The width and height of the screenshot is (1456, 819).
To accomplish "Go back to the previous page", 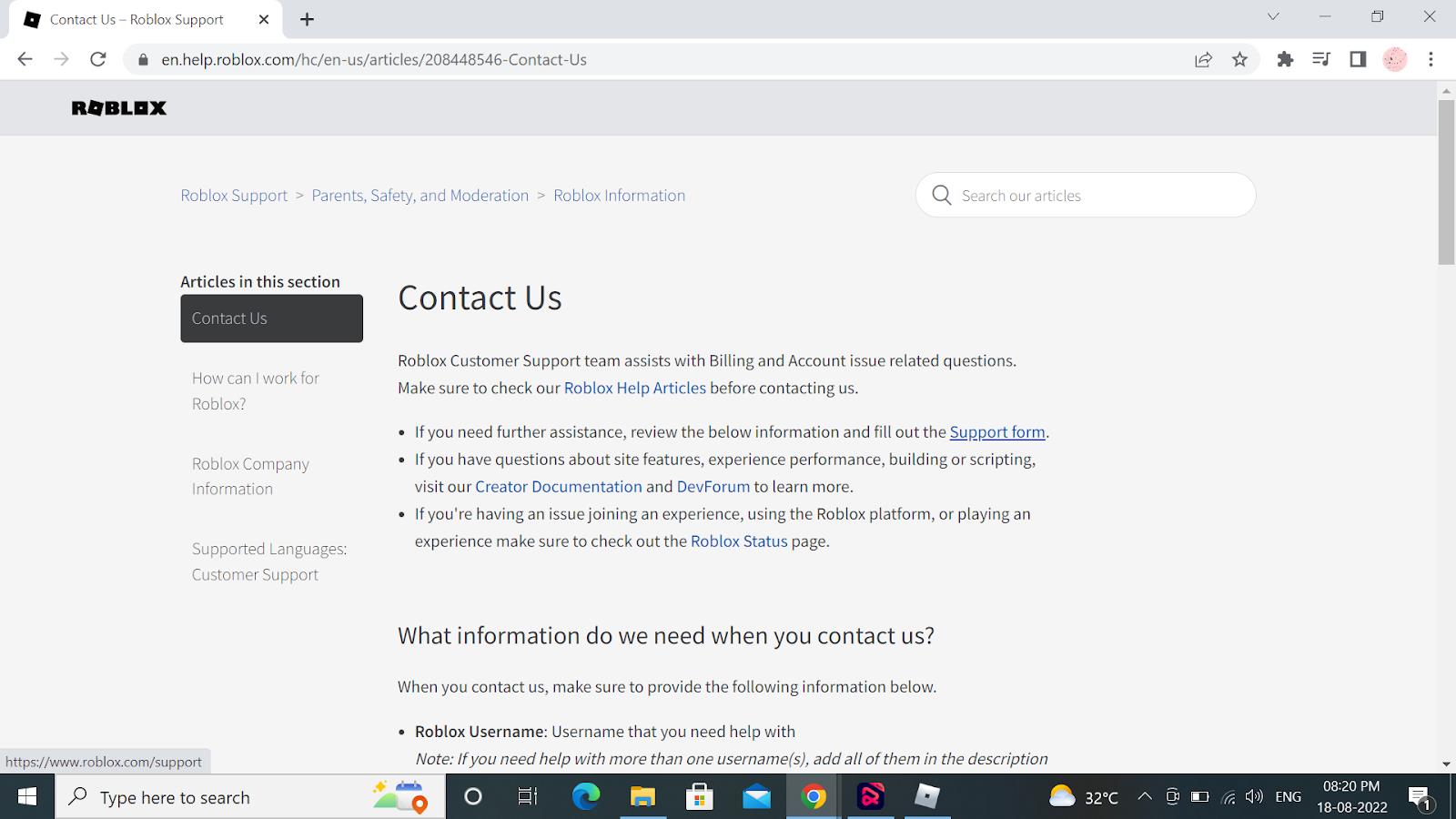I will pos(25,59).
